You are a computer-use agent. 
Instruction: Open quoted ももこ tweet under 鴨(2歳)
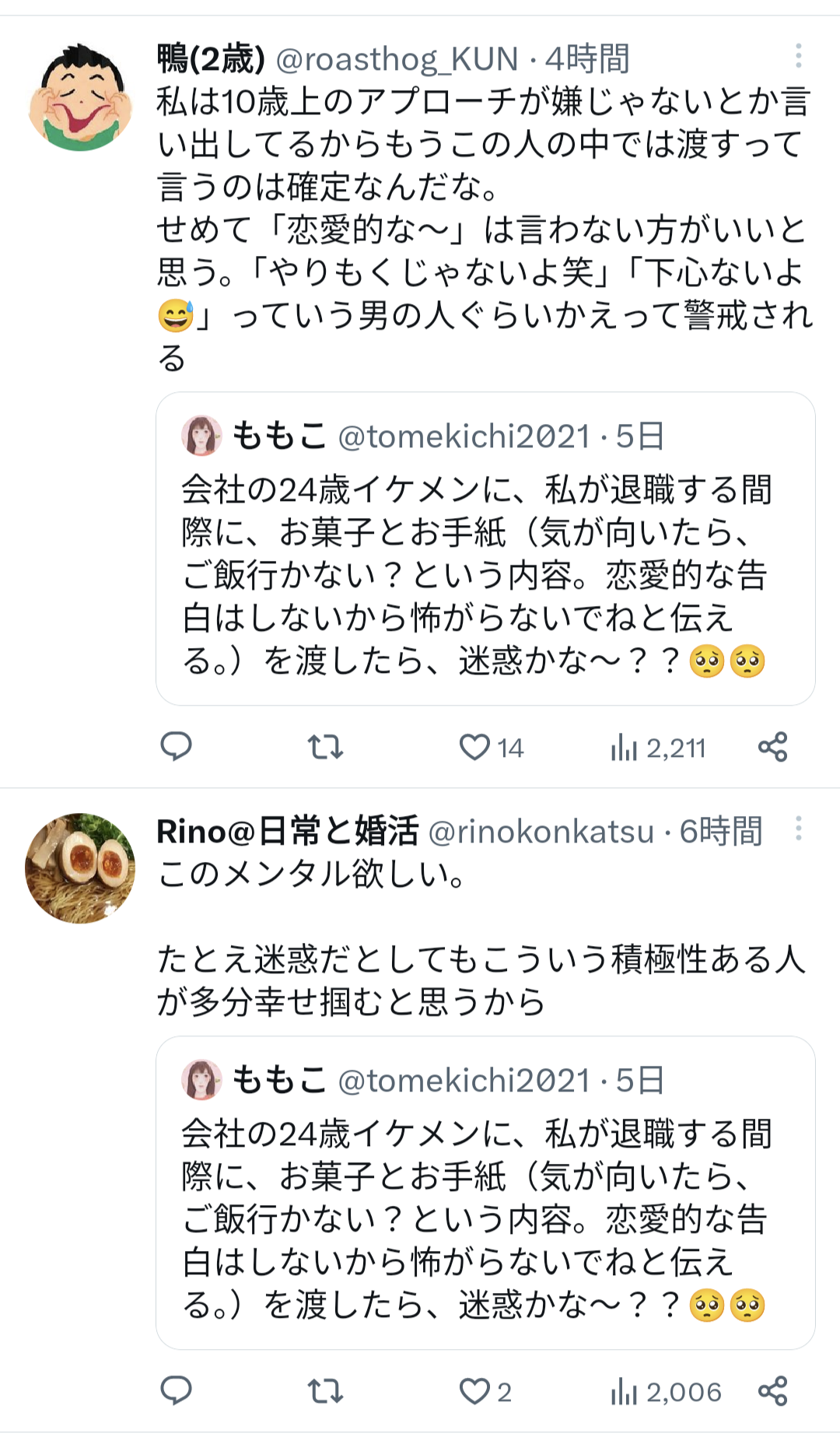pyautogui.click(x=485, y=576)
